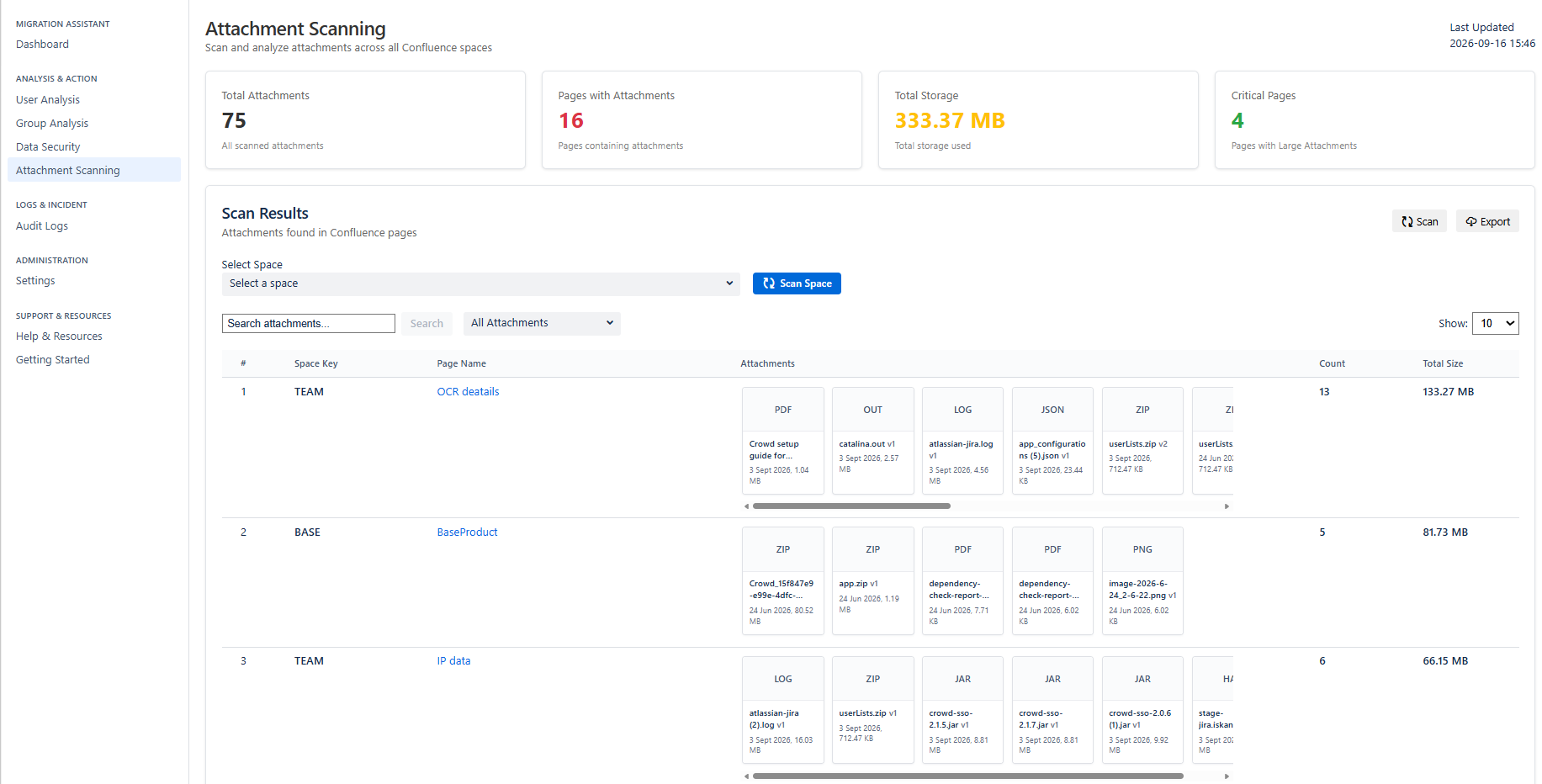Click the Total Size column header
This screenshot has width=1542, height=784.
click(1443, 364)
